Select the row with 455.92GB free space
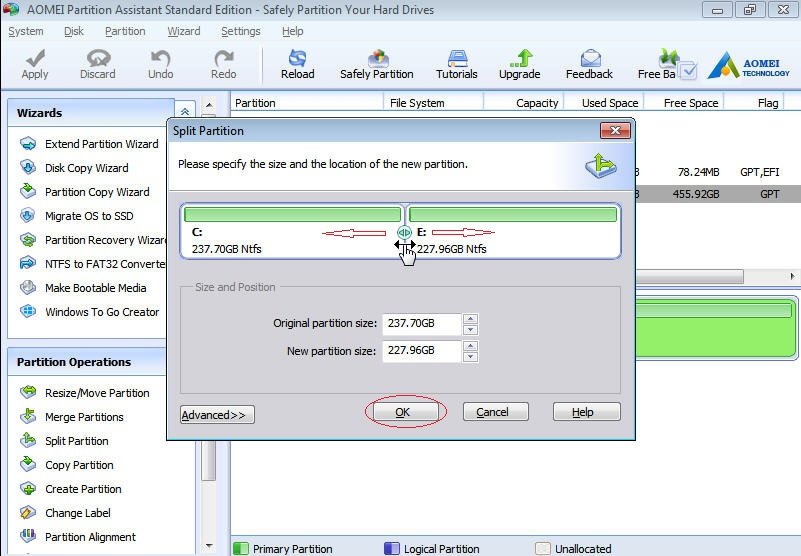The width and height of the screenshot is (801, 556). (x=718, y=194)
